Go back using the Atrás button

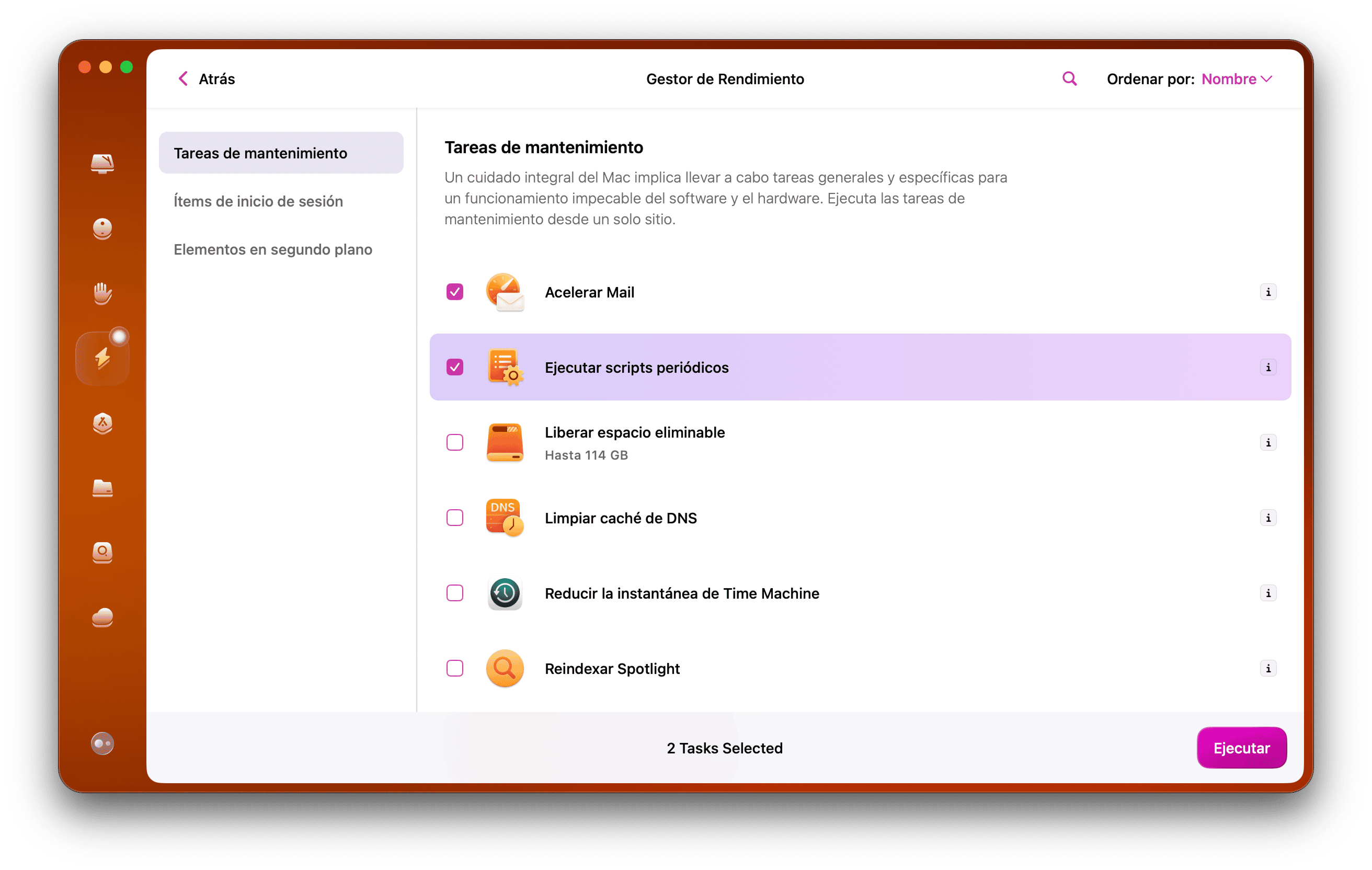(x=205, y=78)
